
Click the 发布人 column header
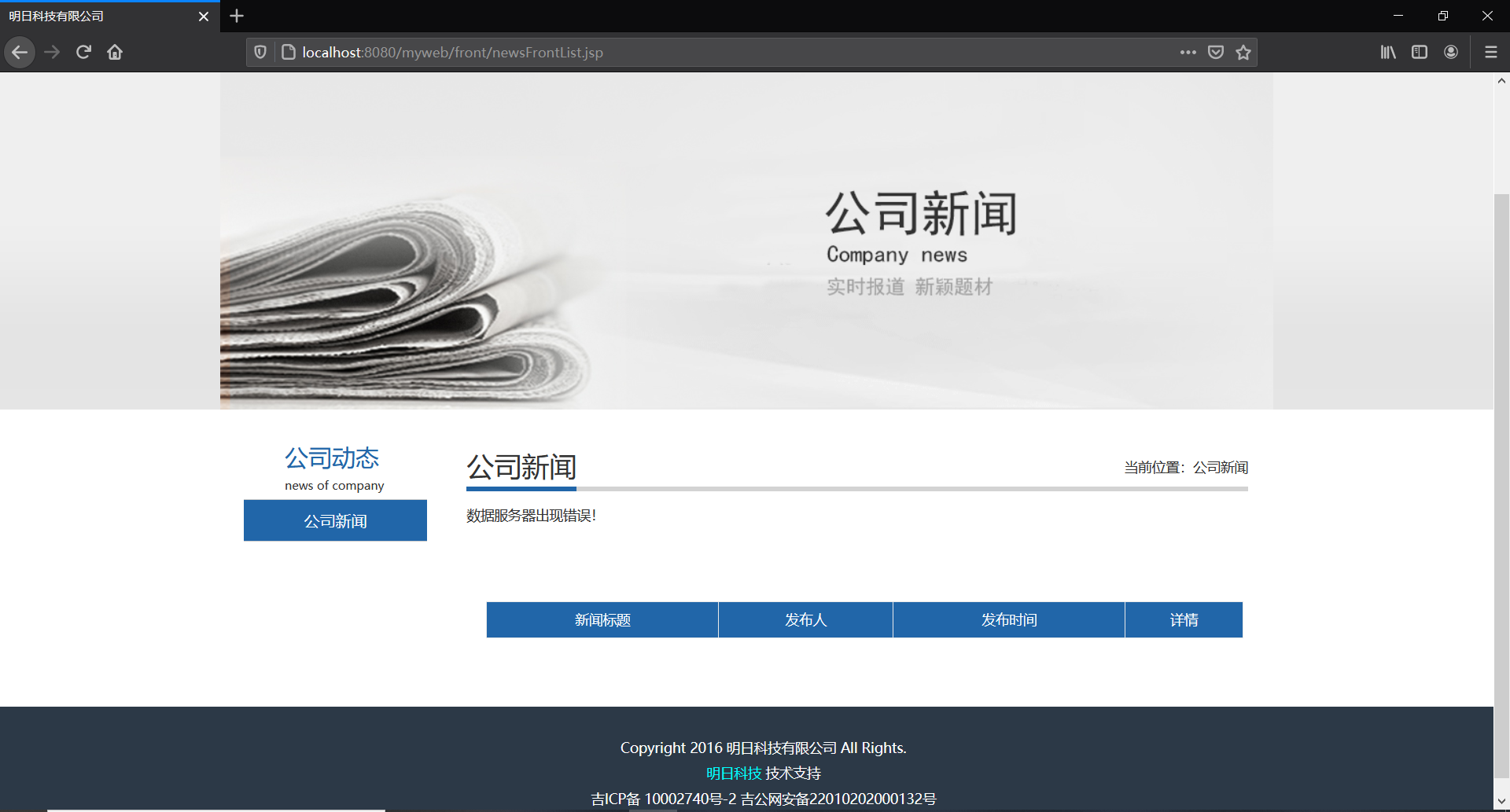pos(806,620)
